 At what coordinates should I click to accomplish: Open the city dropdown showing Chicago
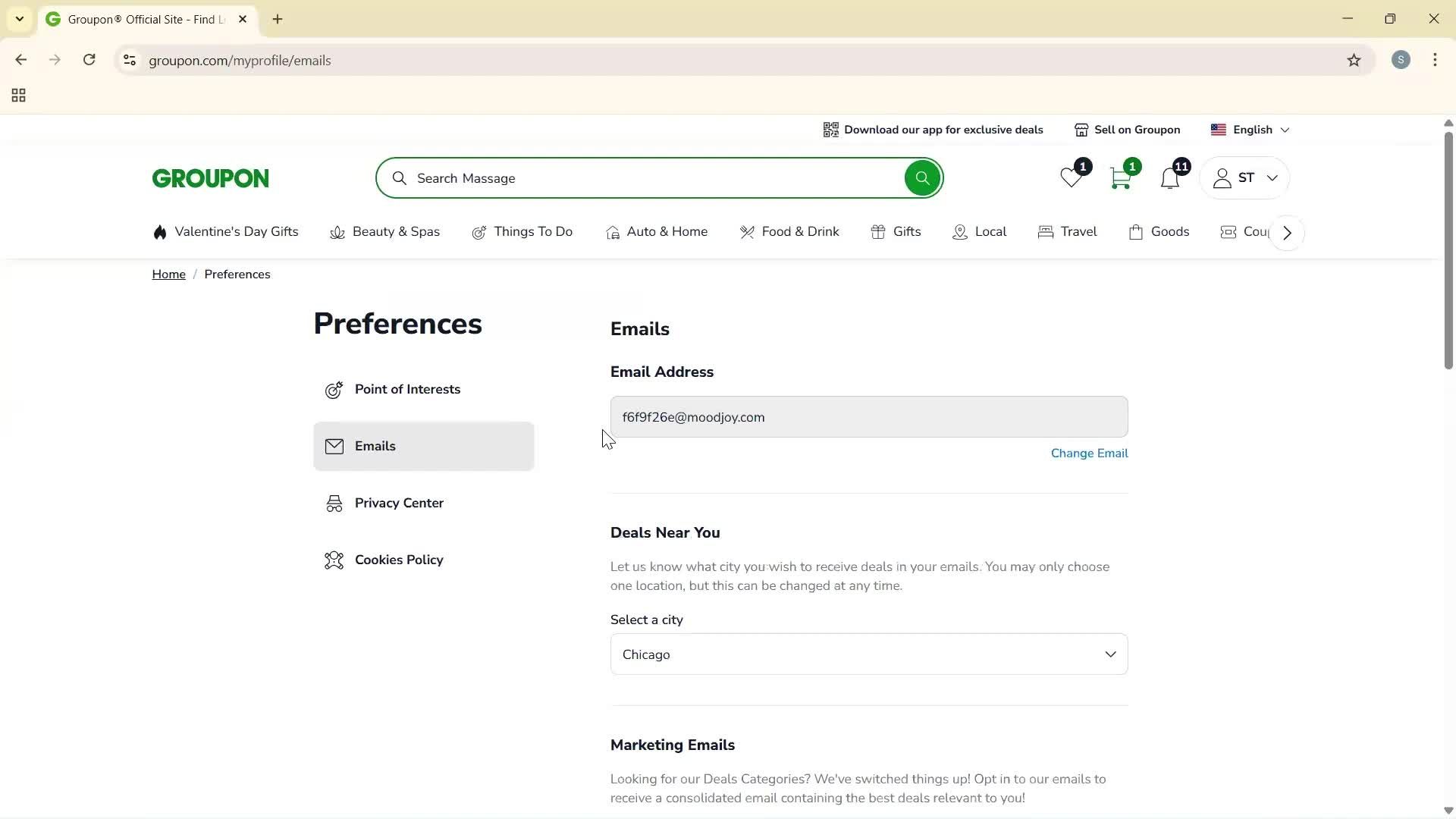pos(868,654)
